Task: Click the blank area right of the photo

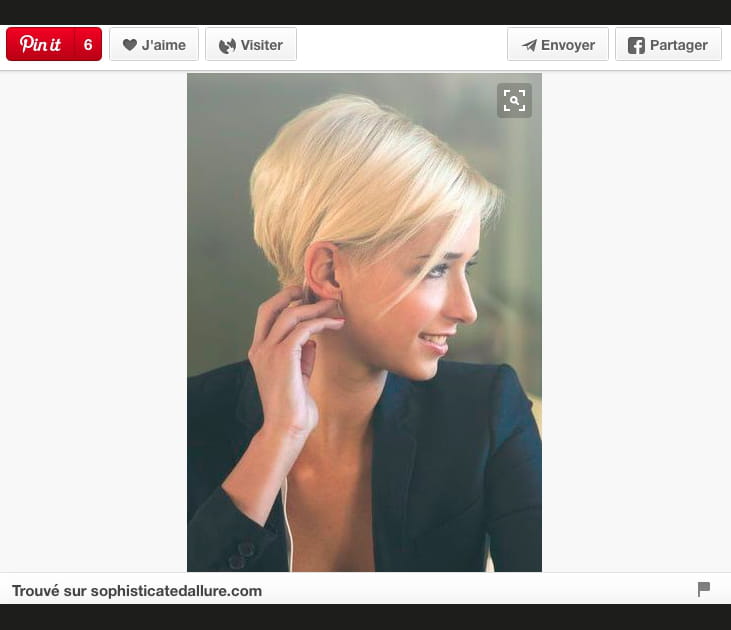Action: point(635,320)
